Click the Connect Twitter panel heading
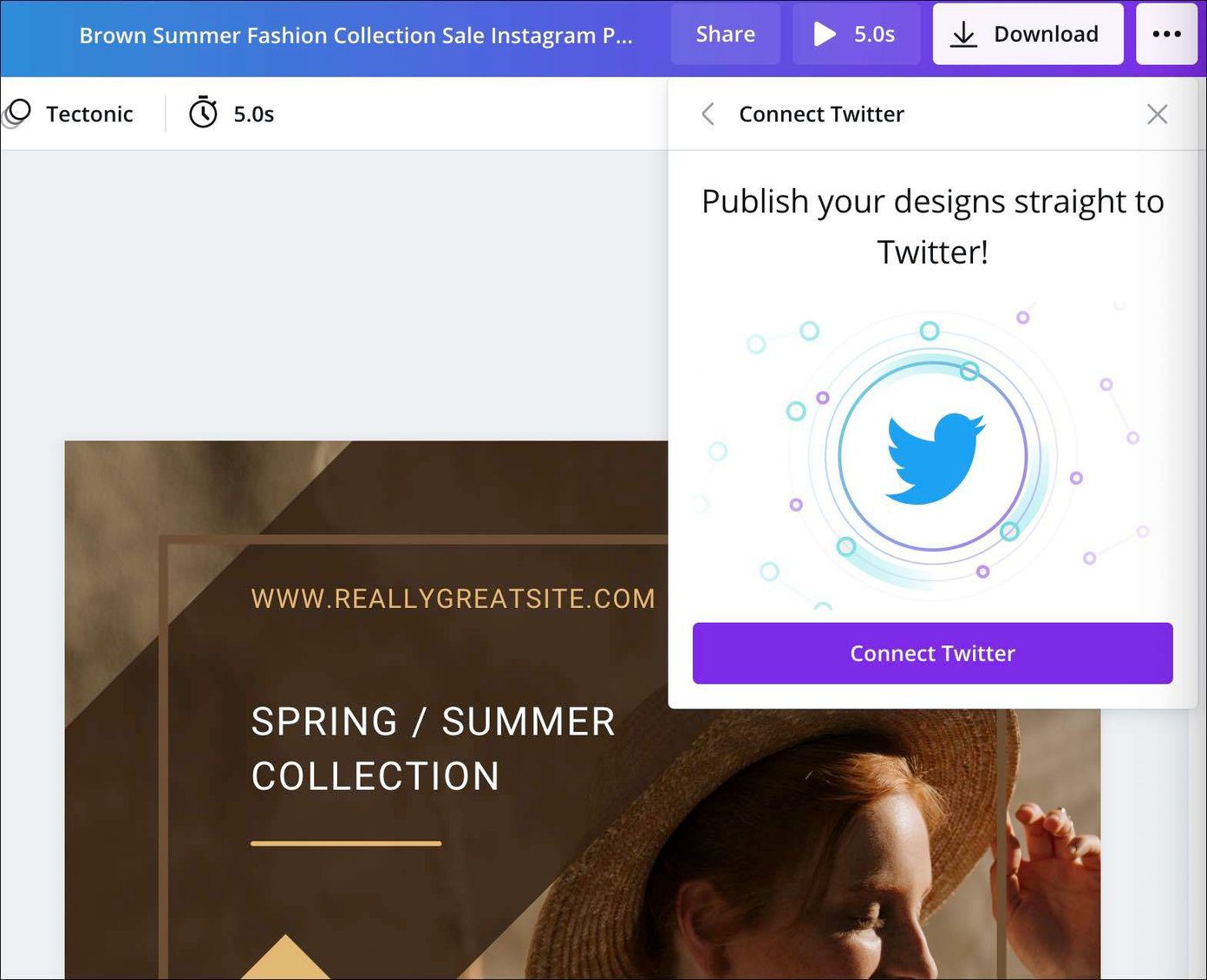Screen dimensions: 1207x980 (x=821, y=114)
